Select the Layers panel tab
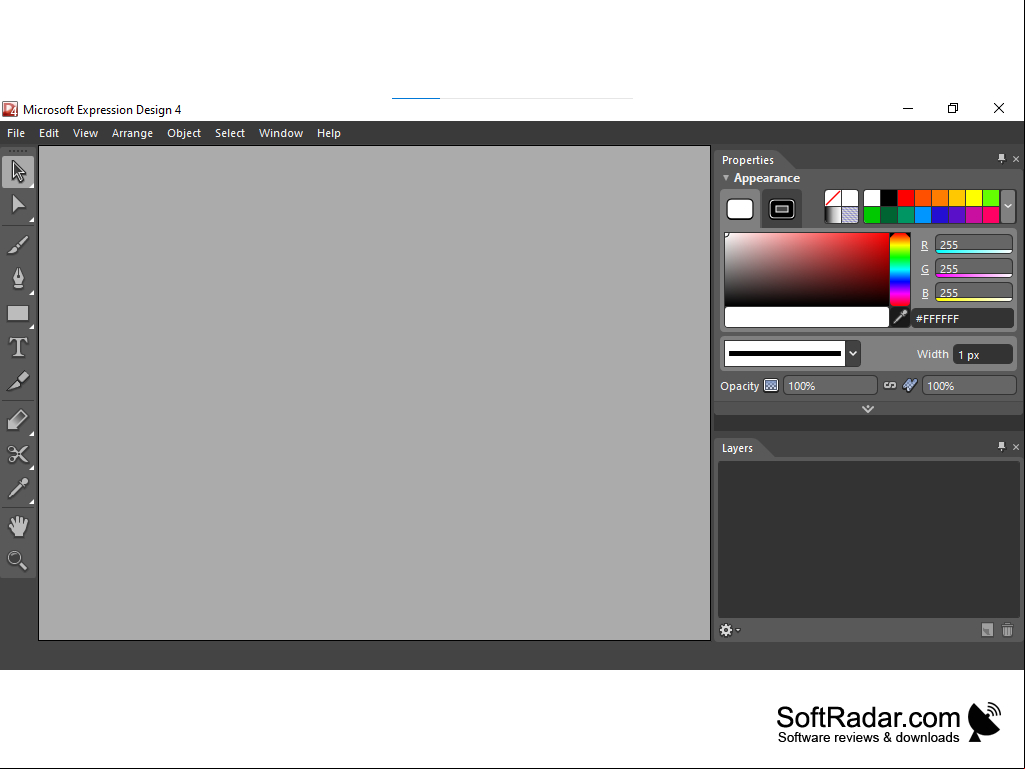Viewport: 1025px width, 769px height. (737, 448)
